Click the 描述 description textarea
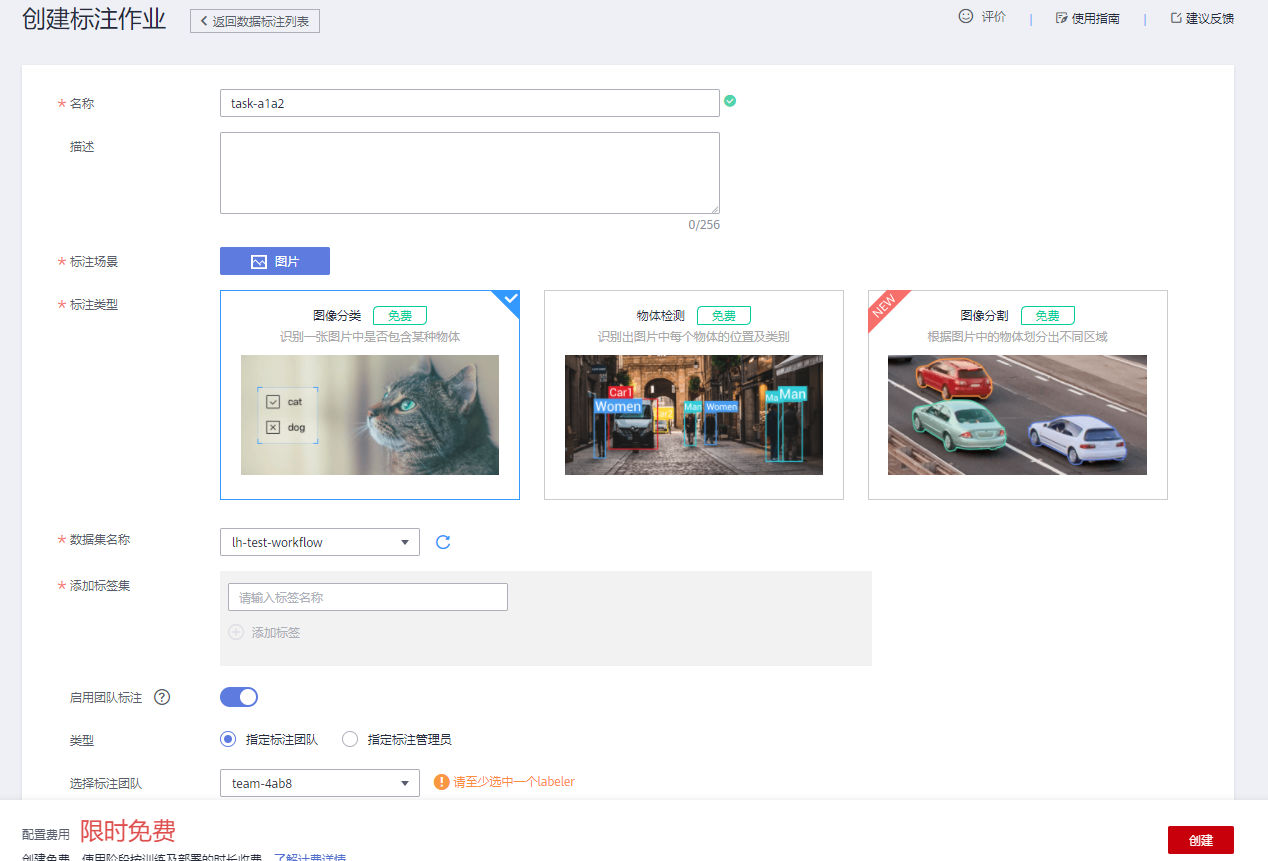Image resolution: width=1268 pixels, height=861 pixels. (x=469, y=173)
